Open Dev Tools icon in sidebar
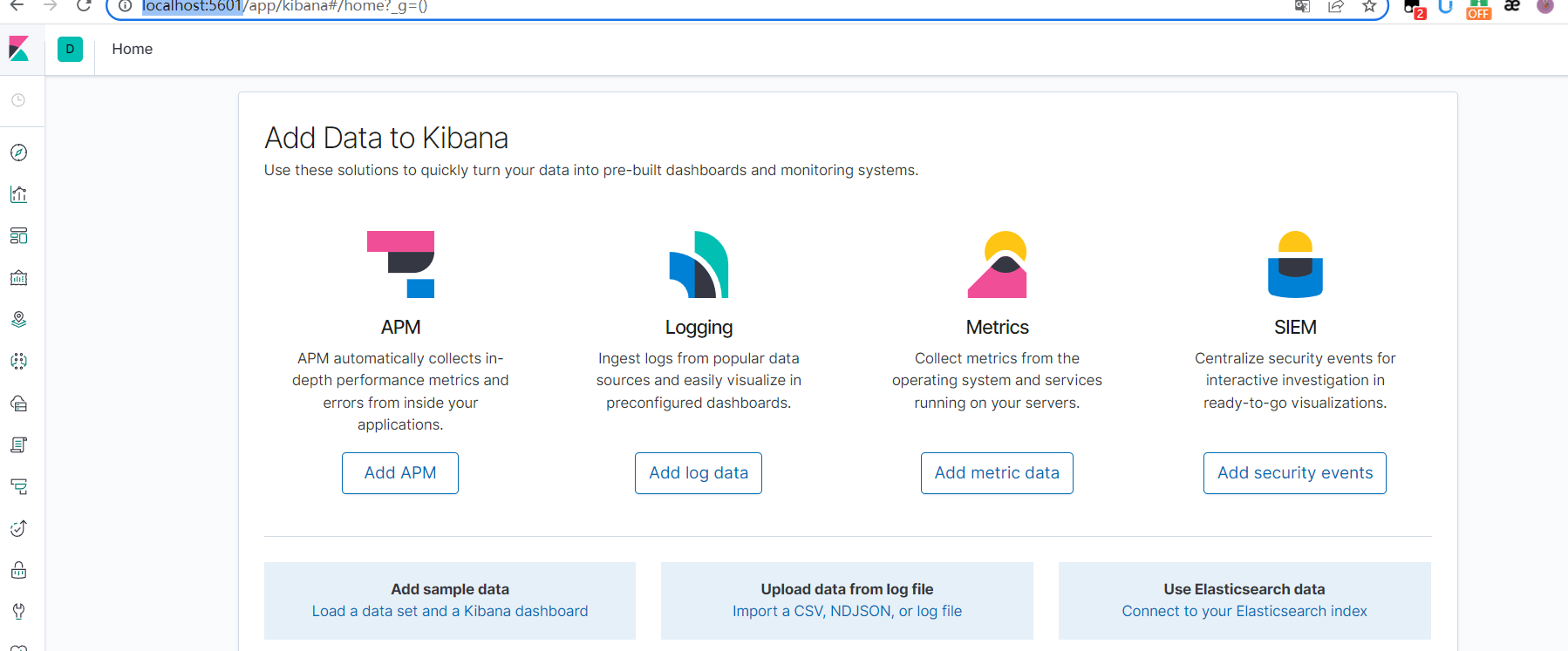This screenshot has height=651, width=1568. (18, 611)
